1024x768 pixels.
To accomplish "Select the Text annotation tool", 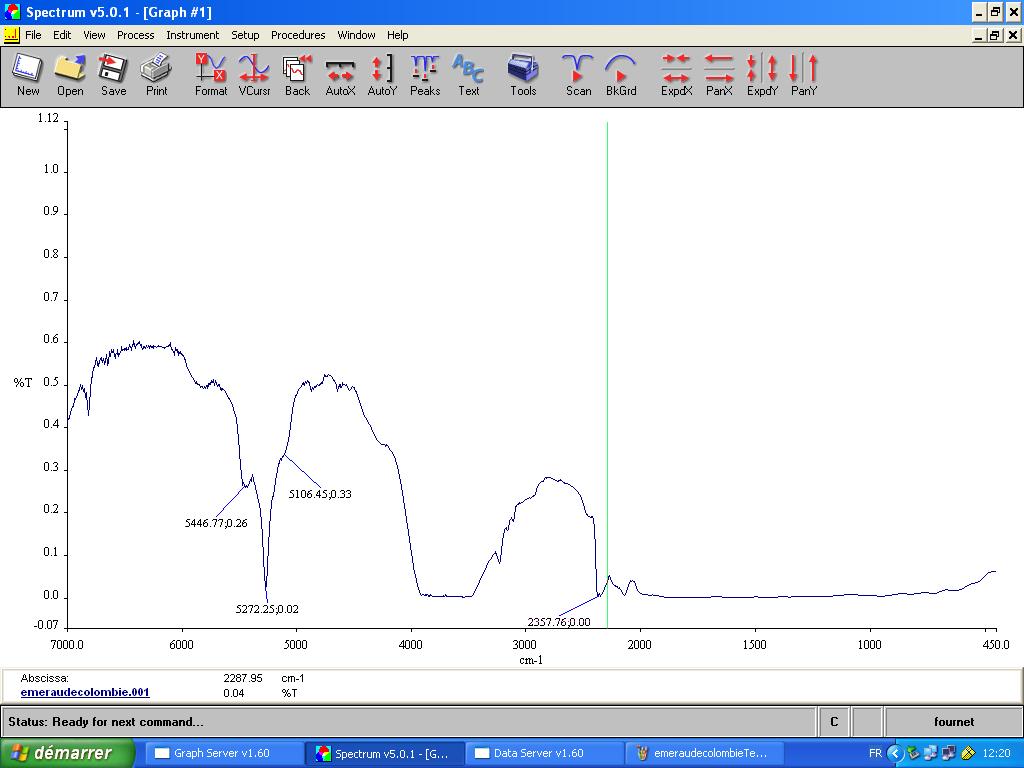I will pos(468,75).
